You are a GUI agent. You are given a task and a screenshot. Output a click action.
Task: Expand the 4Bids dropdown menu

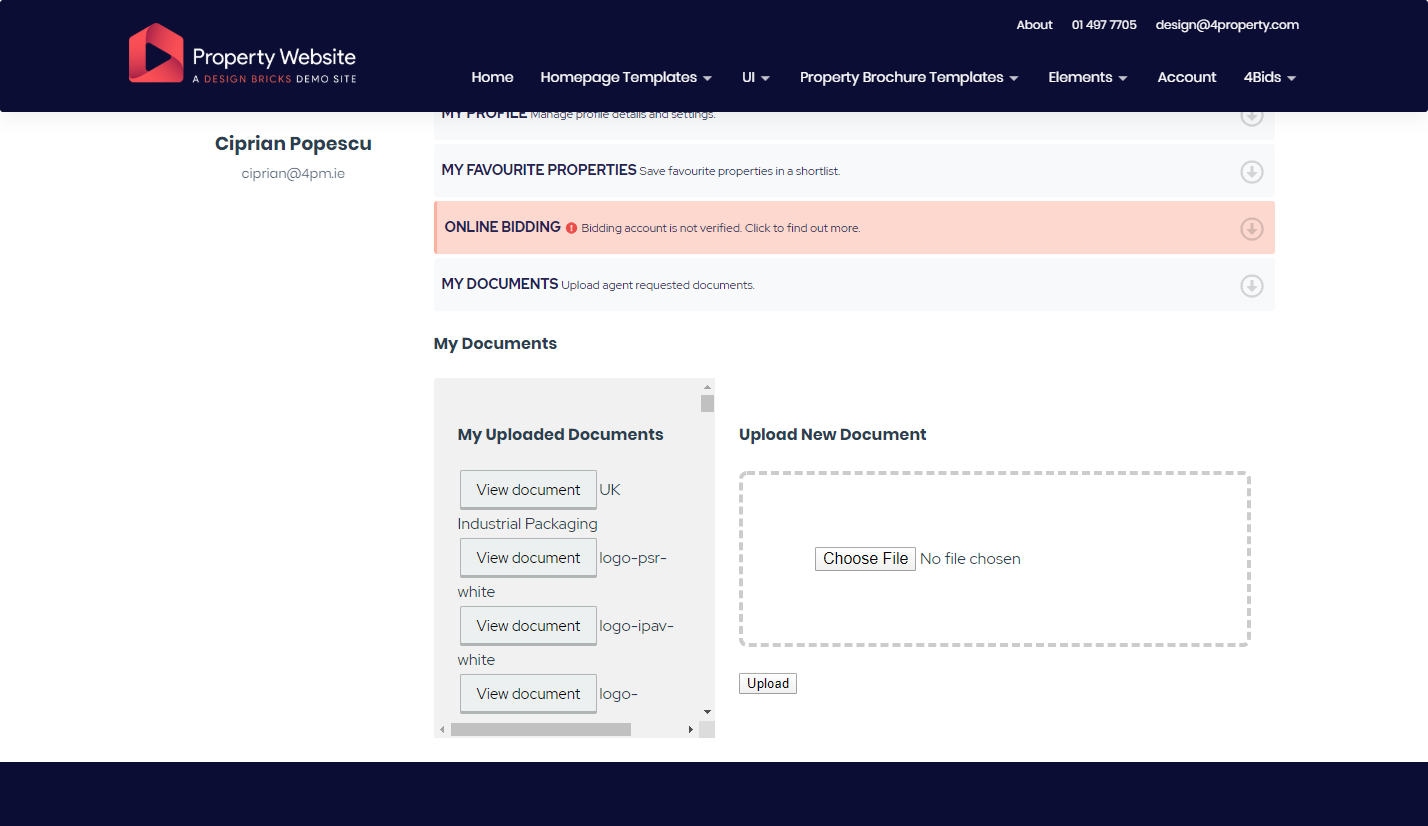tap(1269, 77)
